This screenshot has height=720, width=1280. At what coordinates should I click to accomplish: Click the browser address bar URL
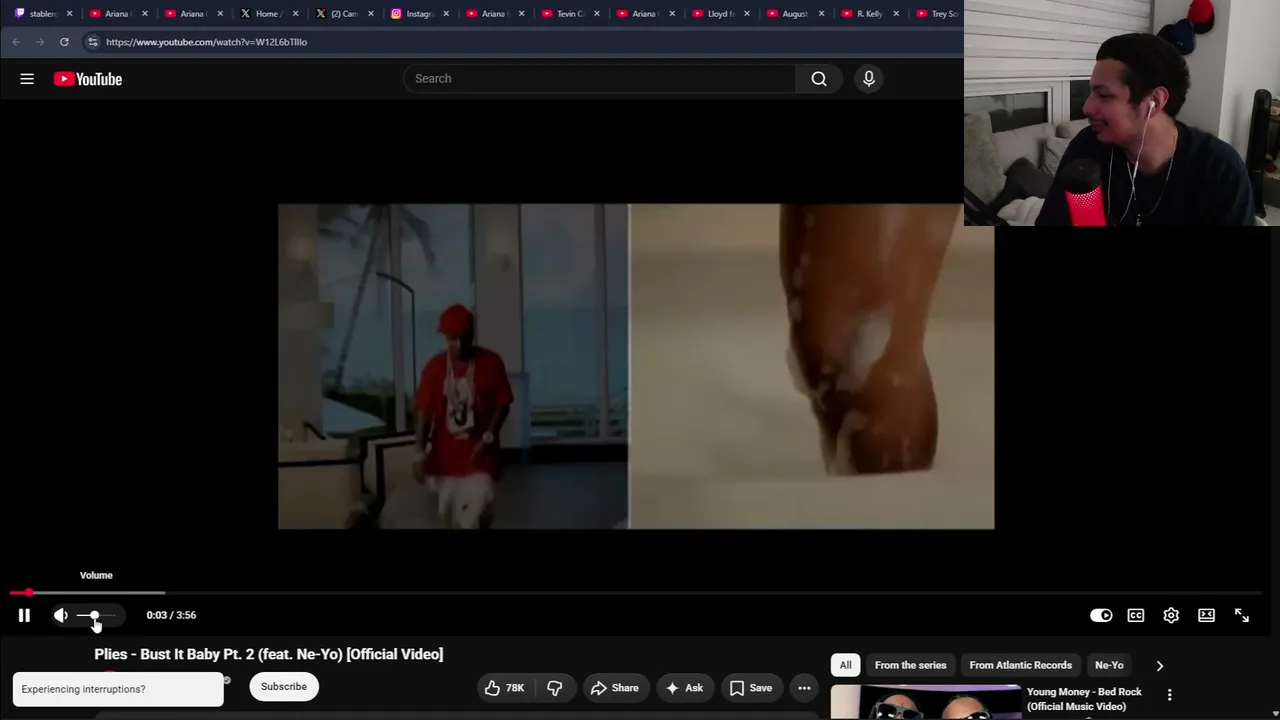pyautogui.click(x=206, y=42)
